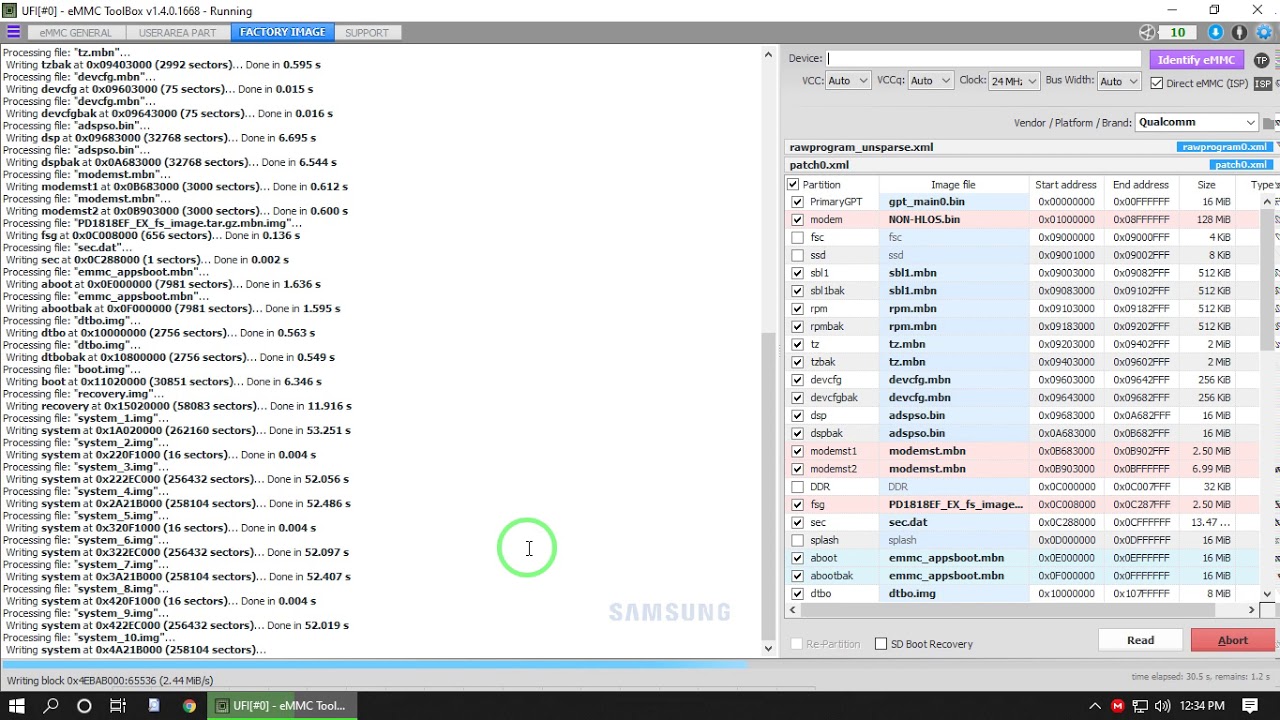1280x720 pixels.
Task: Open Task View on the taskbar
Action: (x=117, y=706)
